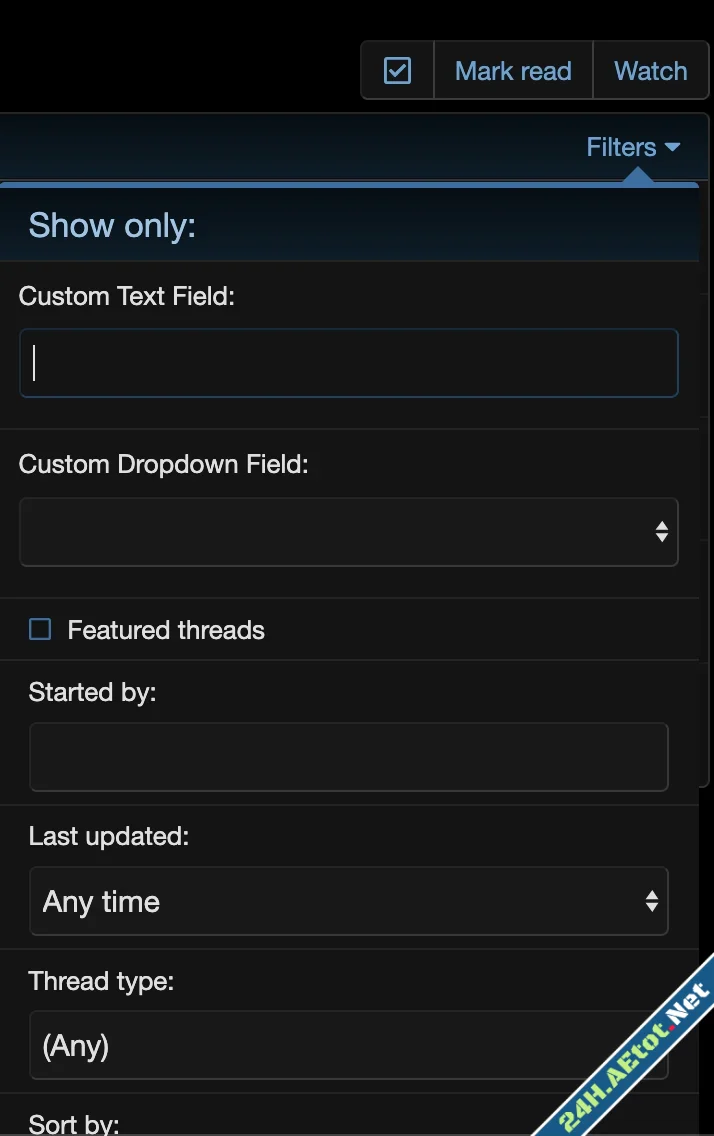Screen dimensions: 714x1136
Task: Click the Sort by label
Action: [x=73, y=1123]
